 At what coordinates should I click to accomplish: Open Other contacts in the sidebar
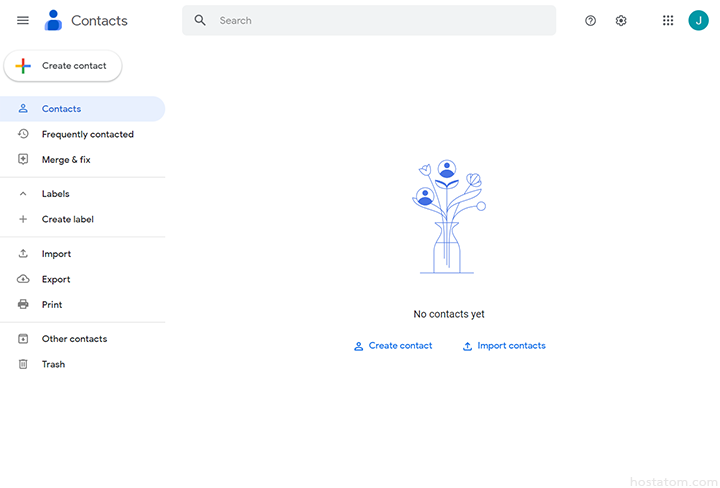click(x=74, y=339)
